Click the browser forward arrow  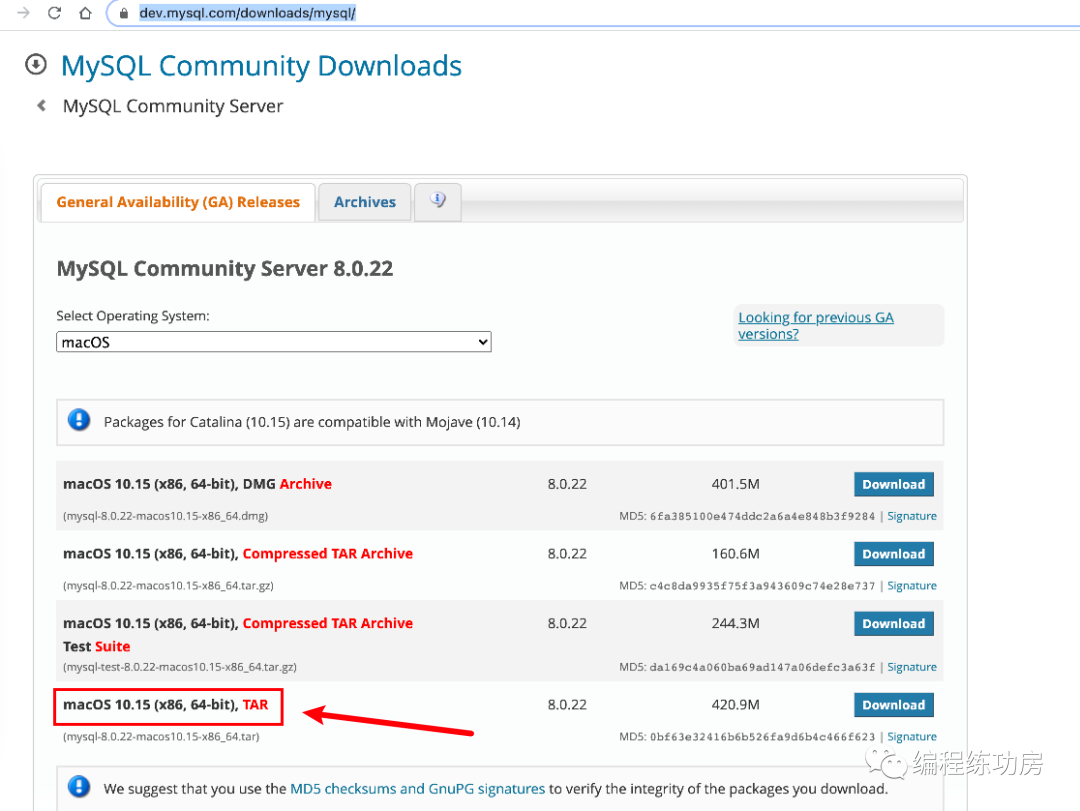(23, 13)
